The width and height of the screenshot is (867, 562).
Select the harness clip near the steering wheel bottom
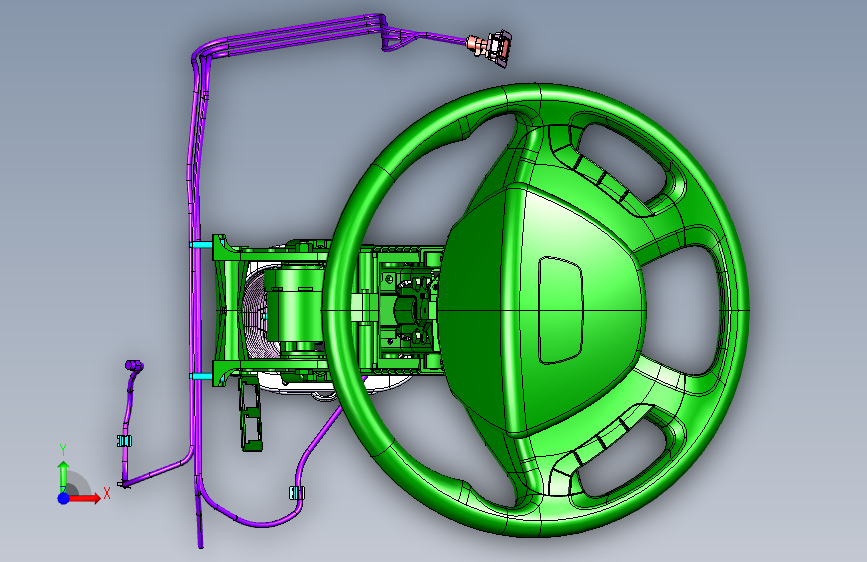297,493
